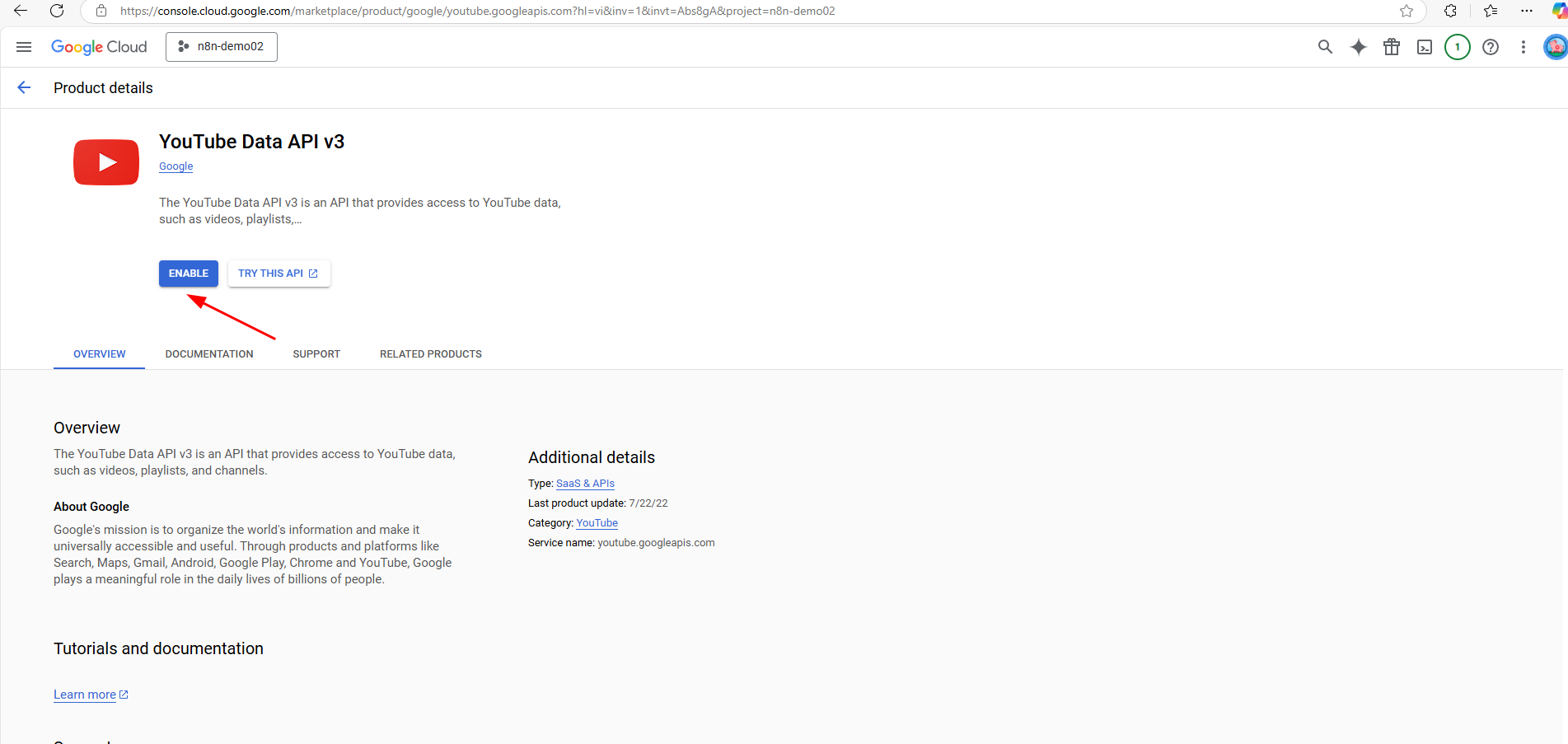The width and height of the screenshot is (1568, 744).
Task: Click the browser address bar URL
Action: coord(477,11)
